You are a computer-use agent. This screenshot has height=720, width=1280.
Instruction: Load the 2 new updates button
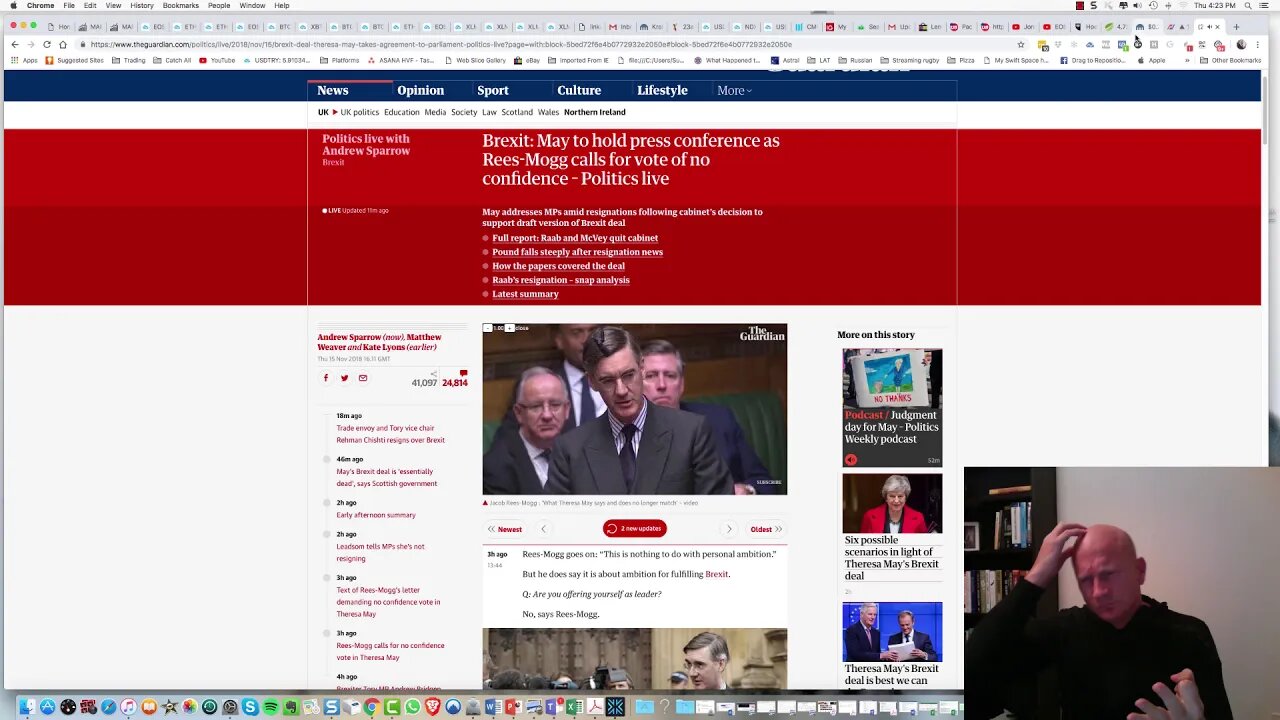point(635,529)
